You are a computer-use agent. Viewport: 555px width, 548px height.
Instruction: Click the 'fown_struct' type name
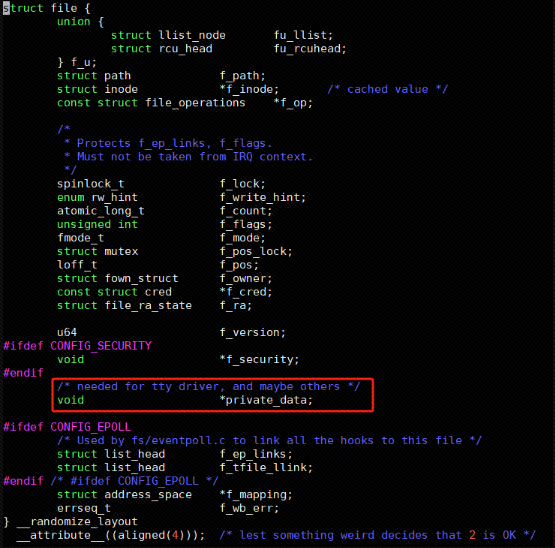pyautogui.click(x=141, y=279)
